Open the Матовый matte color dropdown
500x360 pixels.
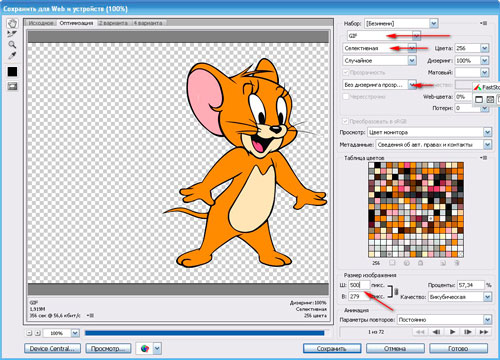pyautogui.click(x=485, y=73)
